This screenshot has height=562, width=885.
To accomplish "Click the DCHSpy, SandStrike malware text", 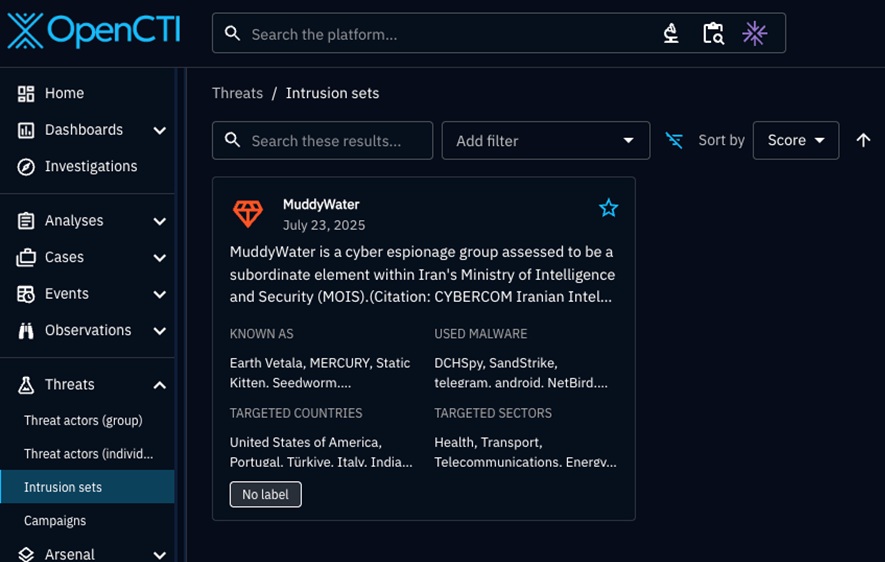I will click(x=521, y=372).
